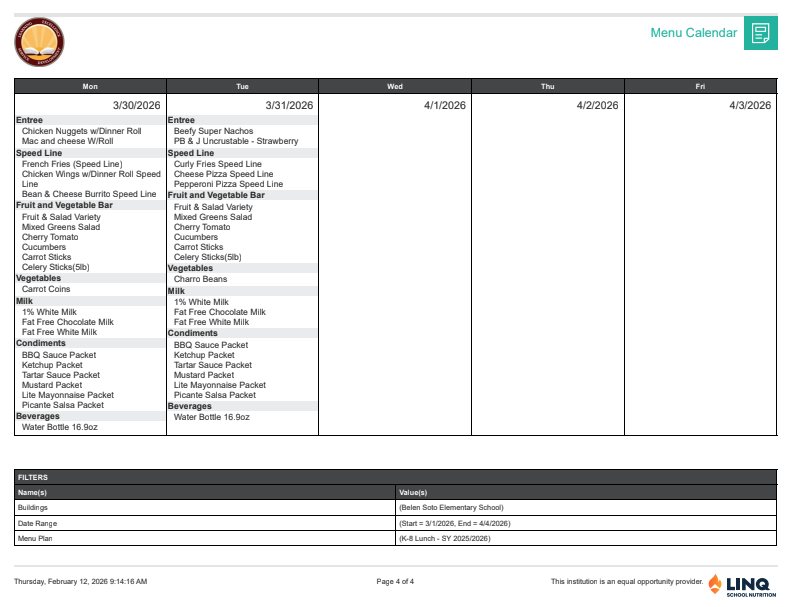Image resolution: width=792 pixels, height=607 pixels.
Task: Click Monday's Speed Line section heading
Action: 39,153
